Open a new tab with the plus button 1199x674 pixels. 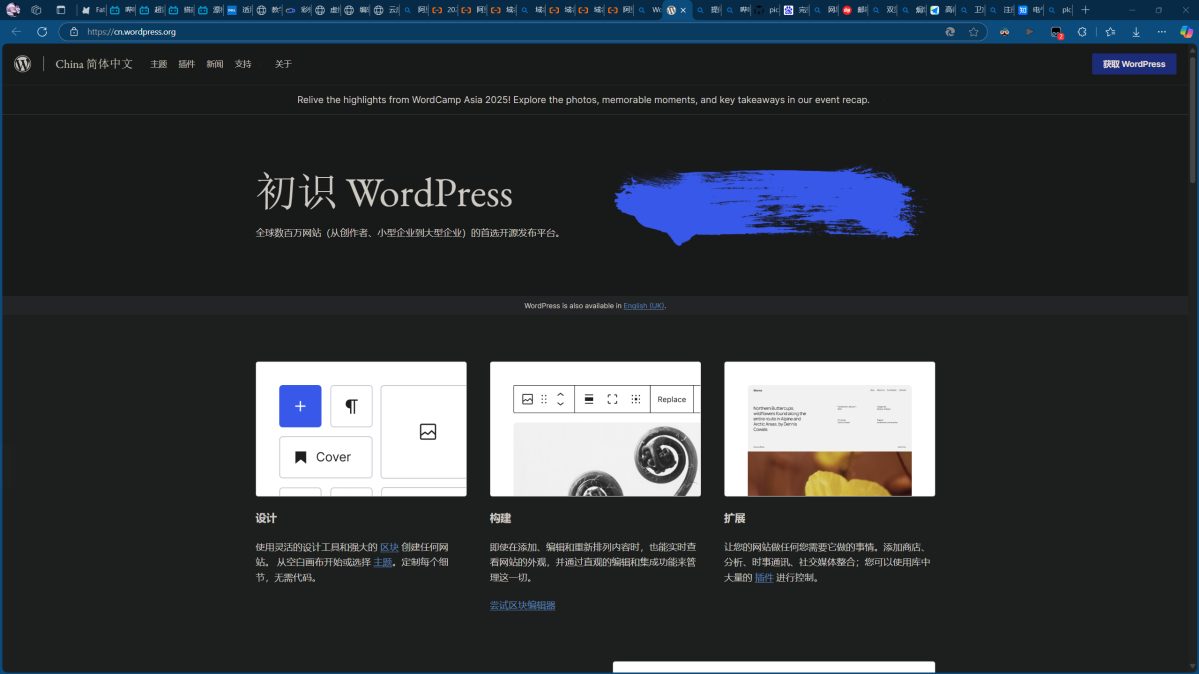tap(1086, 10)
